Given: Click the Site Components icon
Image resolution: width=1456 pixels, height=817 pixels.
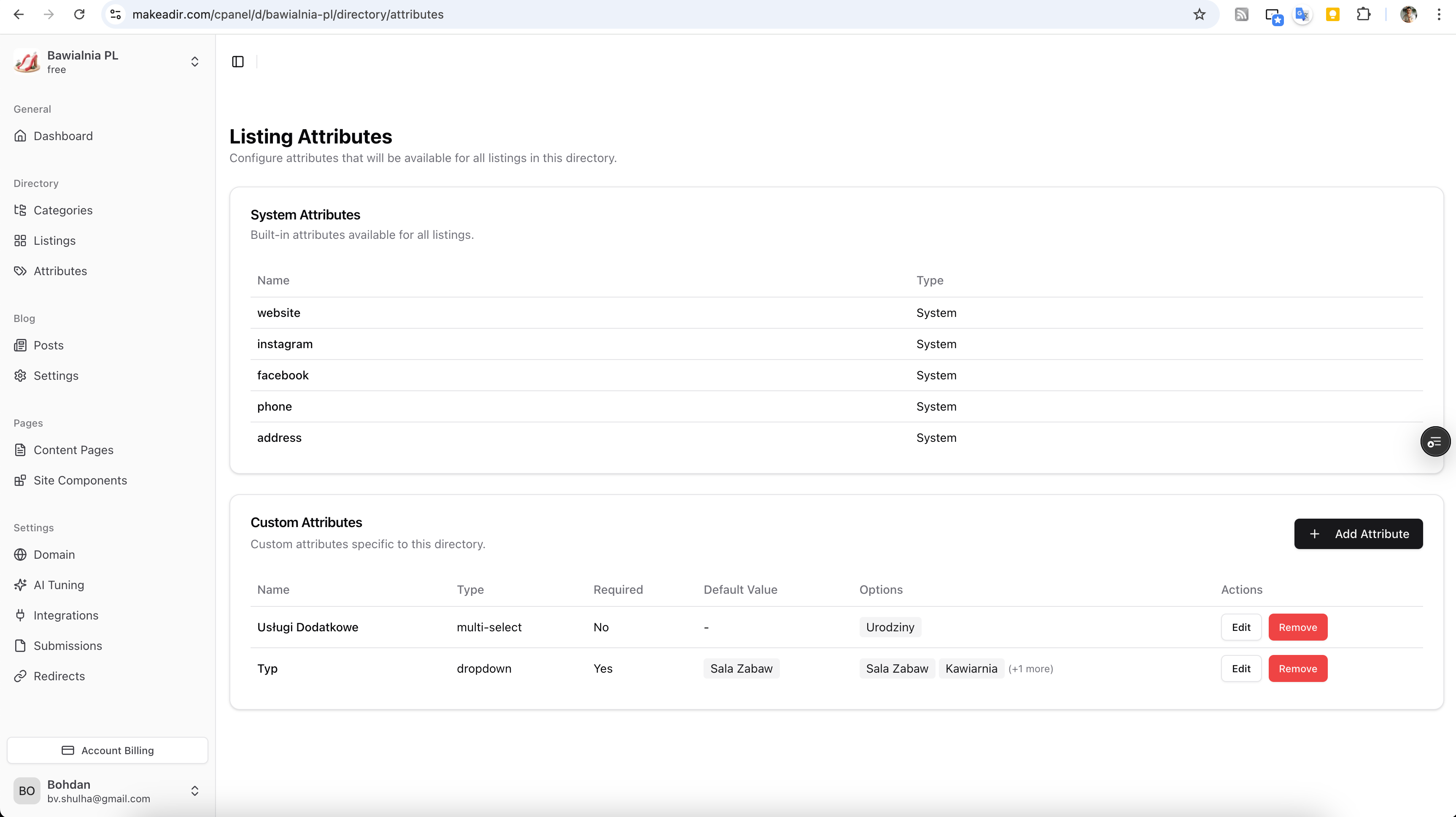Looking at the screenshot, I should click(20, 481).
